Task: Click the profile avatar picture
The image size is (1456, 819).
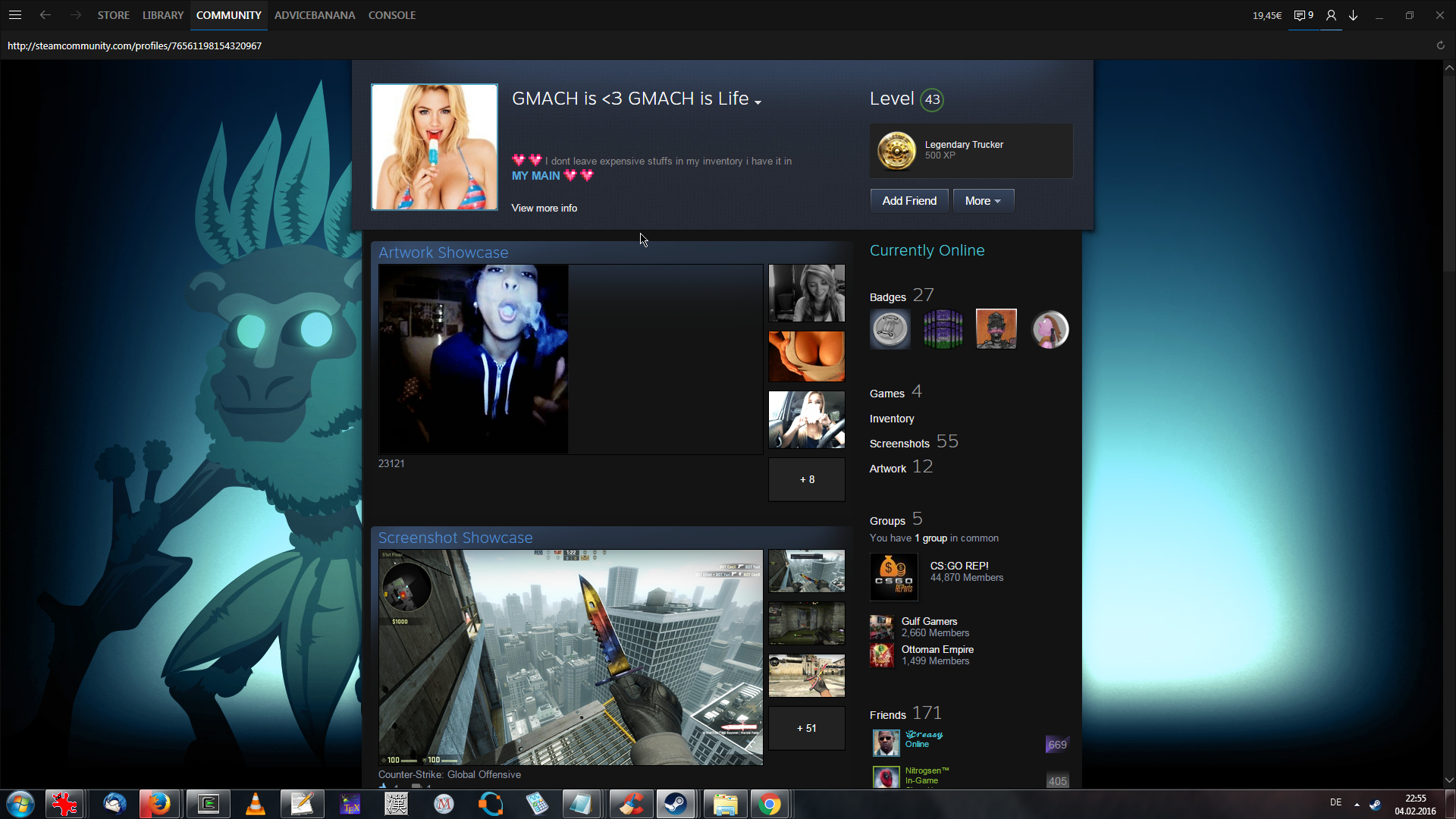Action: coord(435,147)
